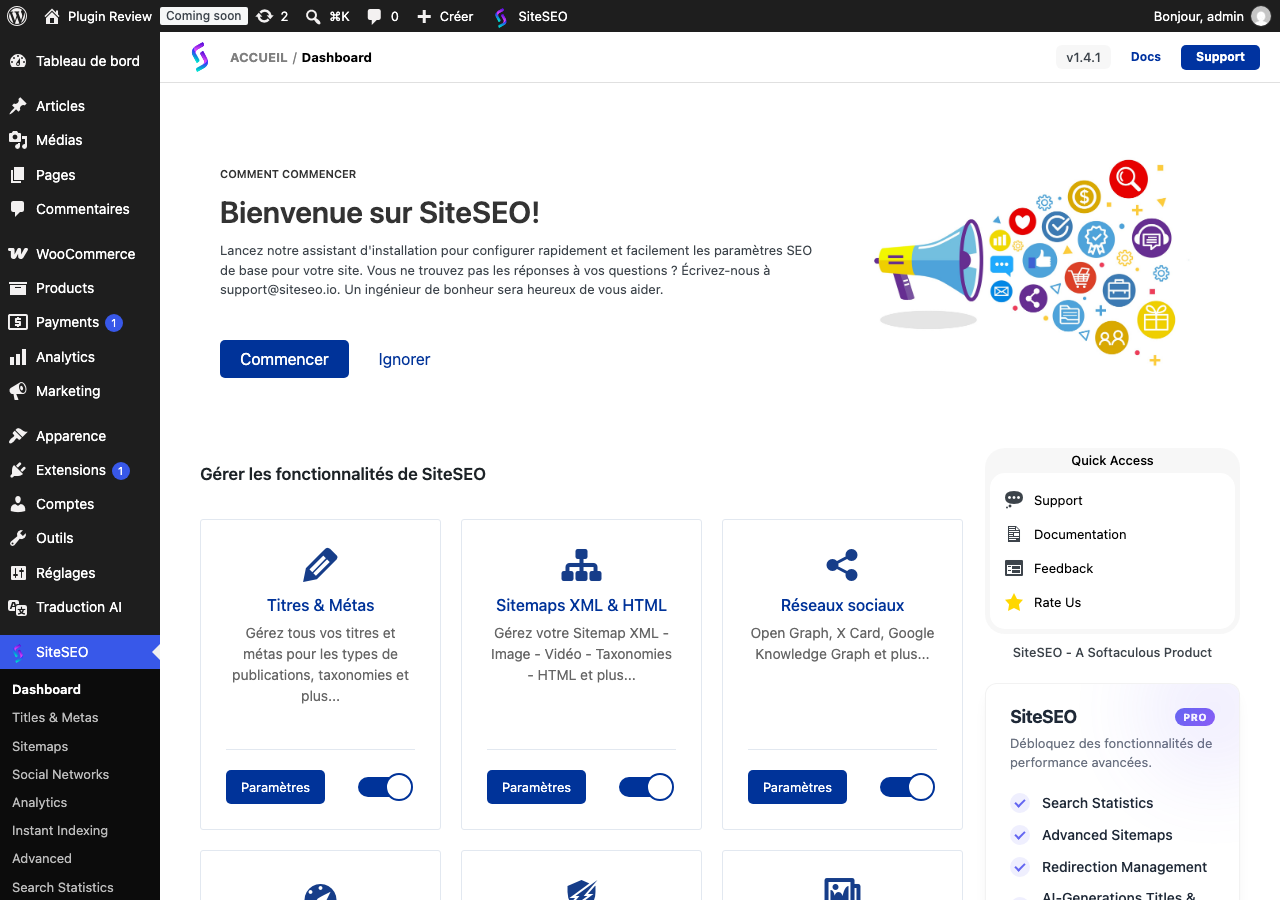Screen dimensions: 1280x900
Task: Click the blue Support button in header
Action: (x=1220, y=57)
